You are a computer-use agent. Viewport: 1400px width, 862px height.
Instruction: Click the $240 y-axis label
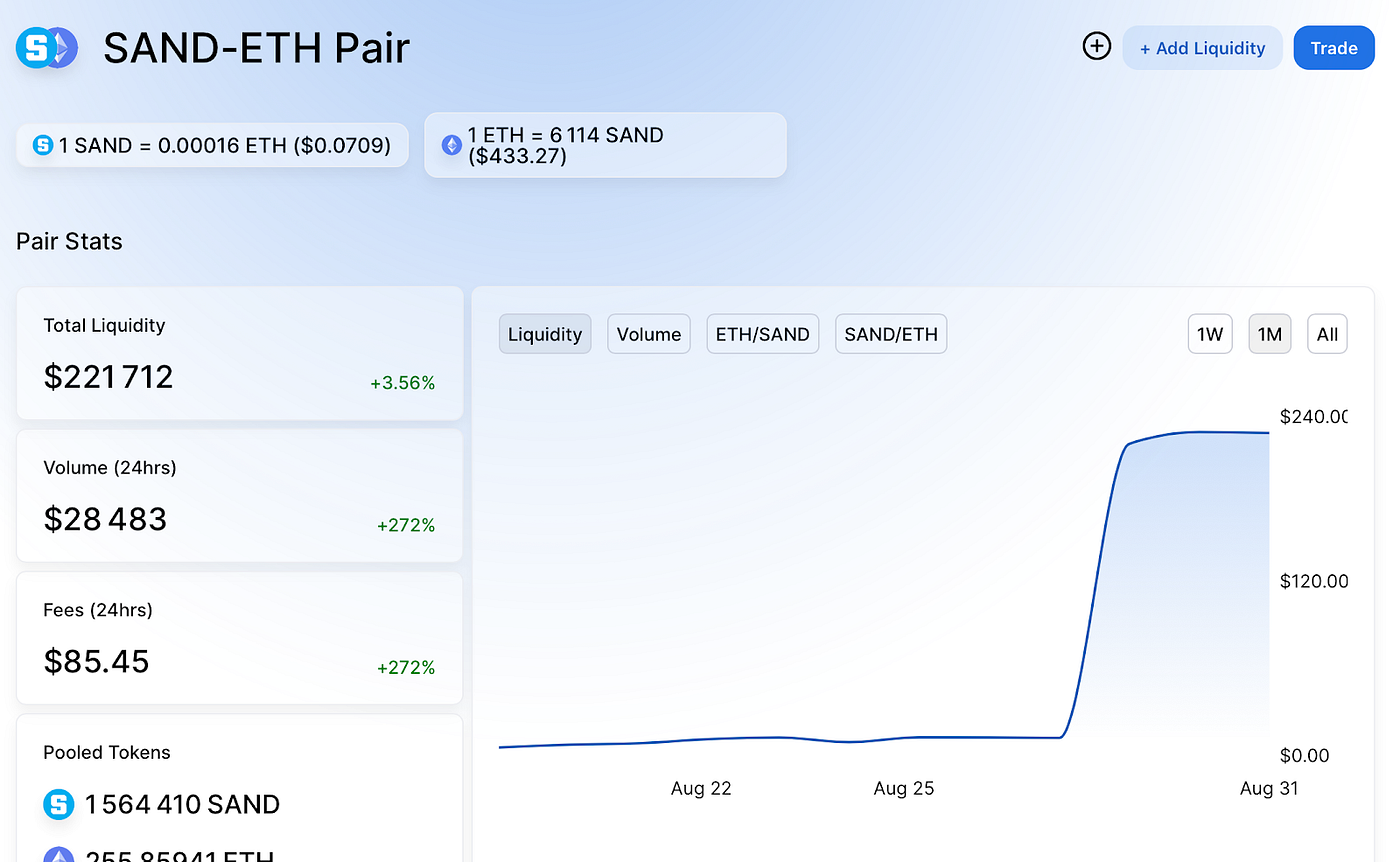(x=1314, y=416)
